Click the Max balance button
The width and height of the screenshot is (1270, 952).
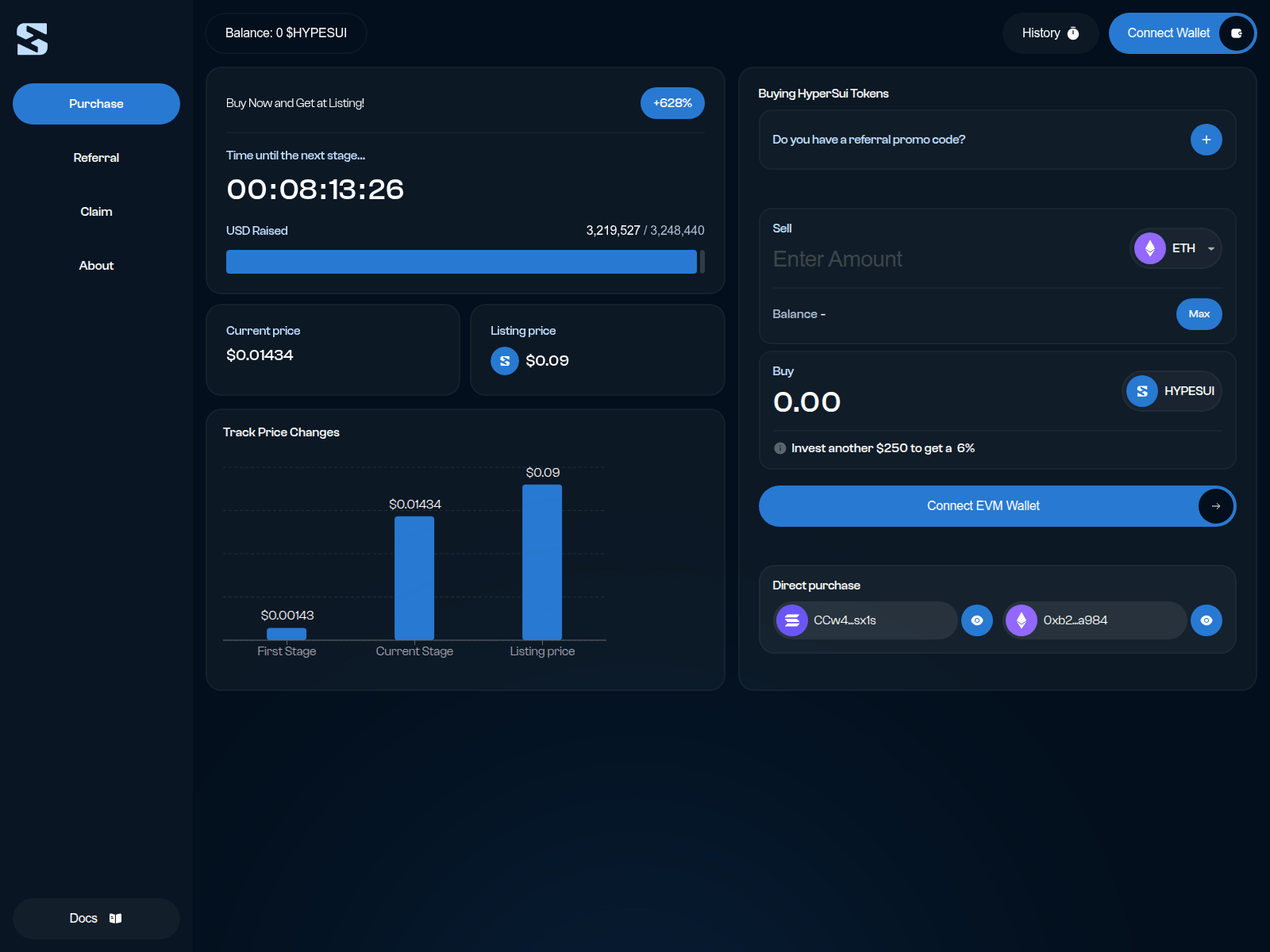coord(1199,314)
